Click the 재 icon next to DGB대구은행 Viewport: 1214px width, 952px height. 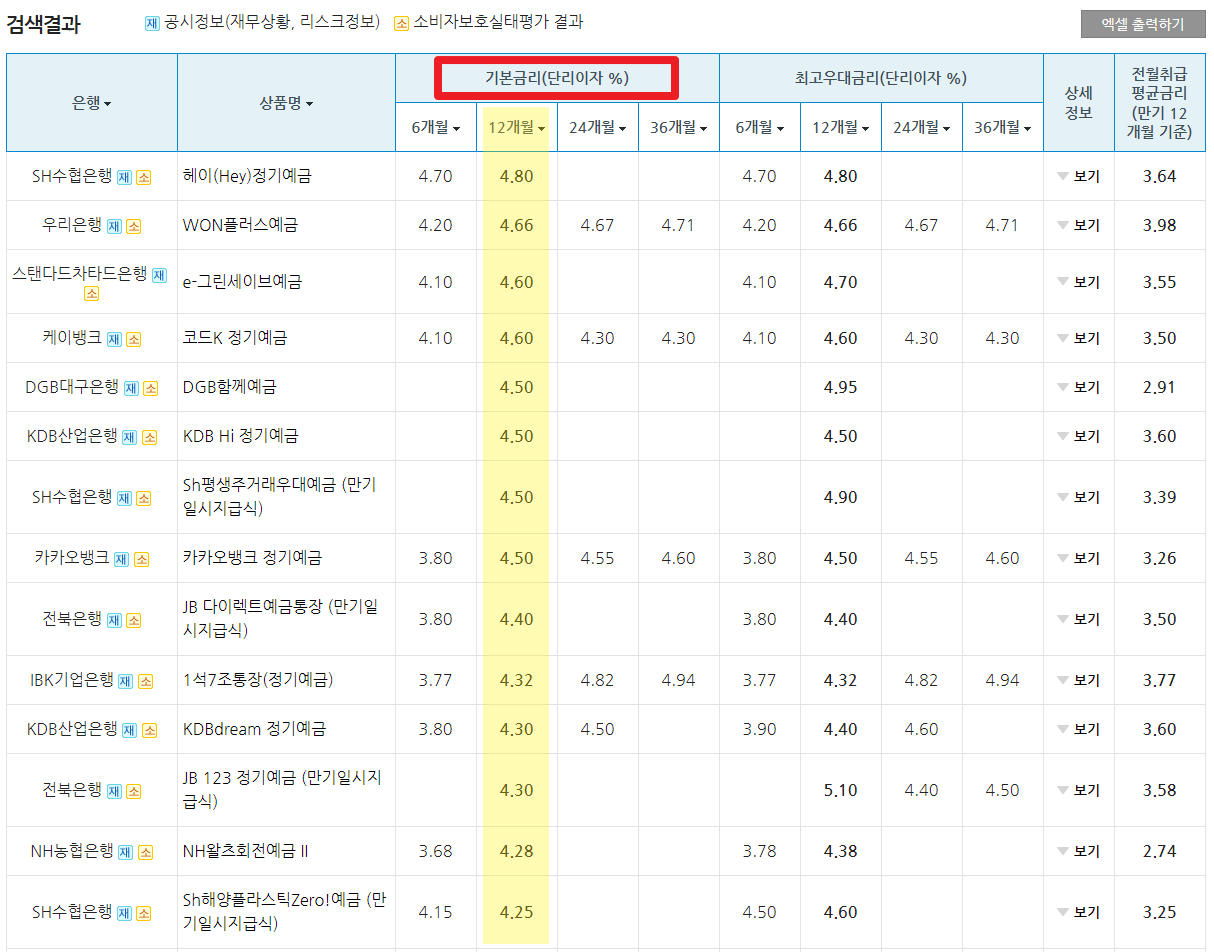click(x=130, y=386)
